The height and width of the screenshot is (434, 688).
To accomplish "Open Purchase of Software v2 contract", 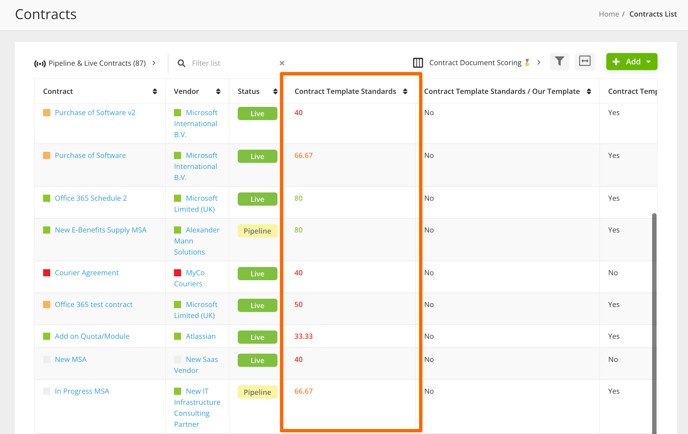I will [95, 112].
